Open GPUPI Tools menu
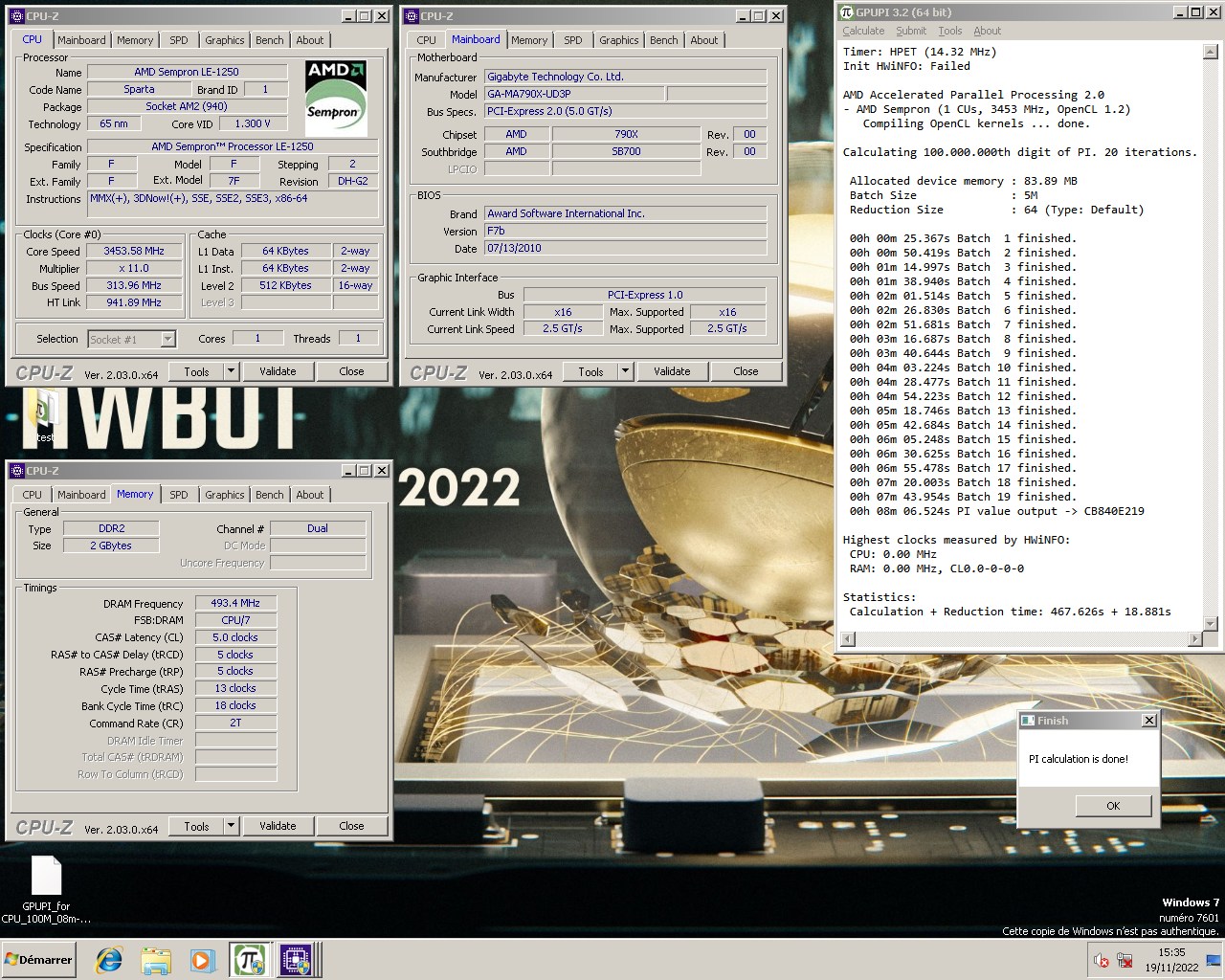The width and height of the screenshot is (1225, 980). click(950, 31)
